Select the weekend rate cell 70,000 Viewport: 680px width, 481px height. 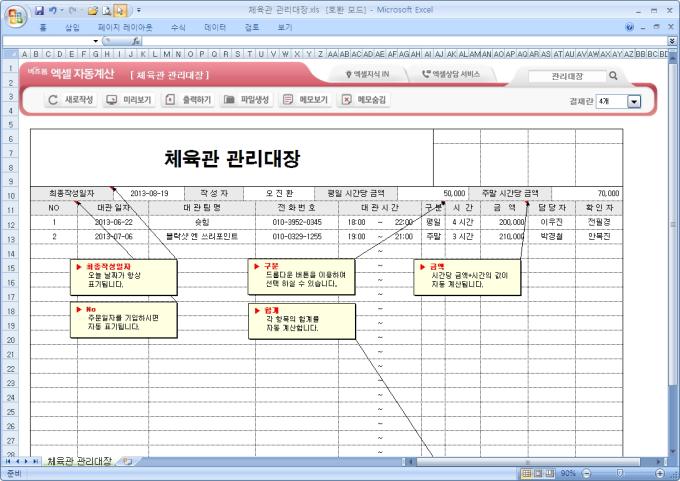[587, 193]
